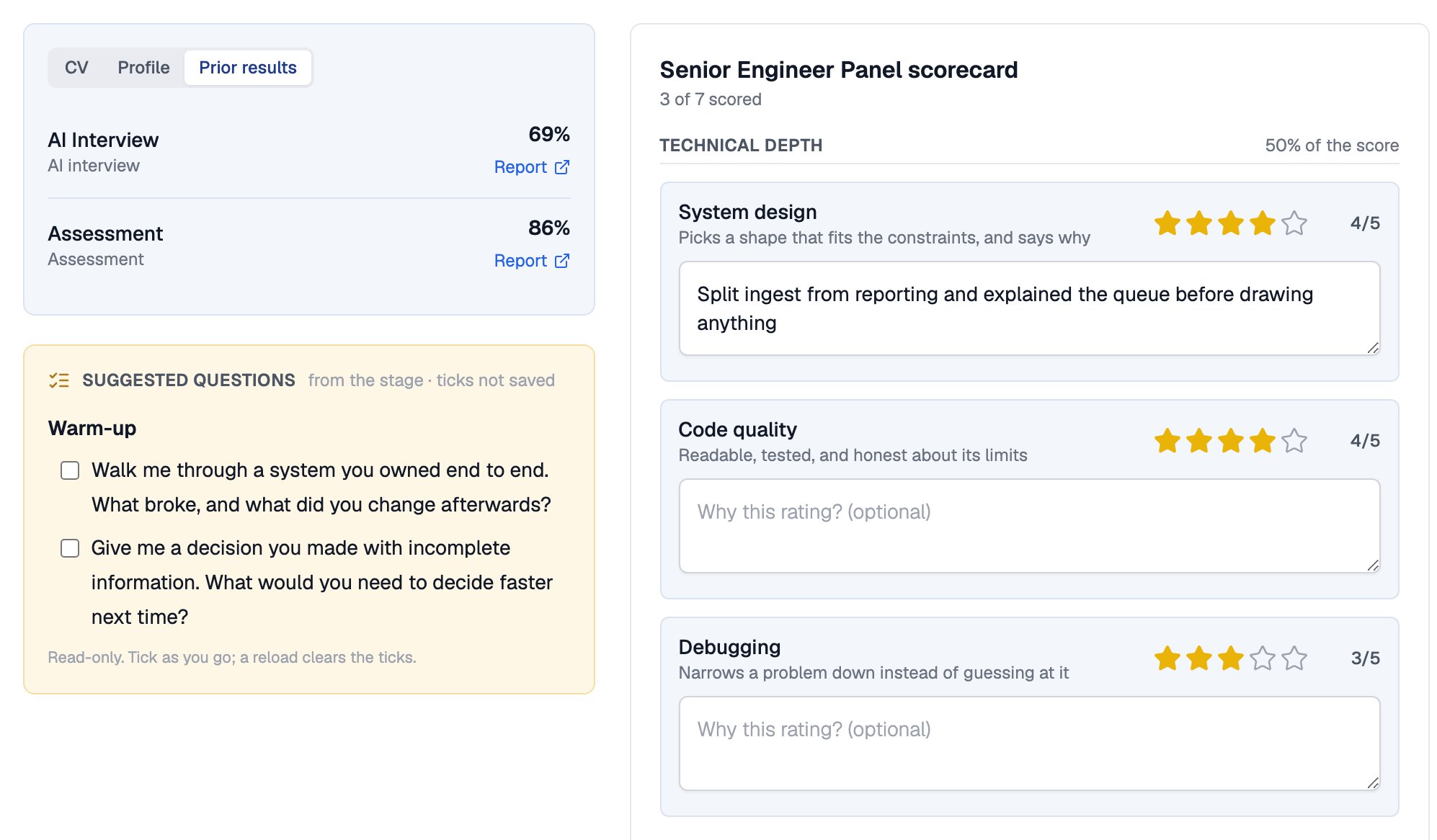Rate System design one star

(1167, 223)
